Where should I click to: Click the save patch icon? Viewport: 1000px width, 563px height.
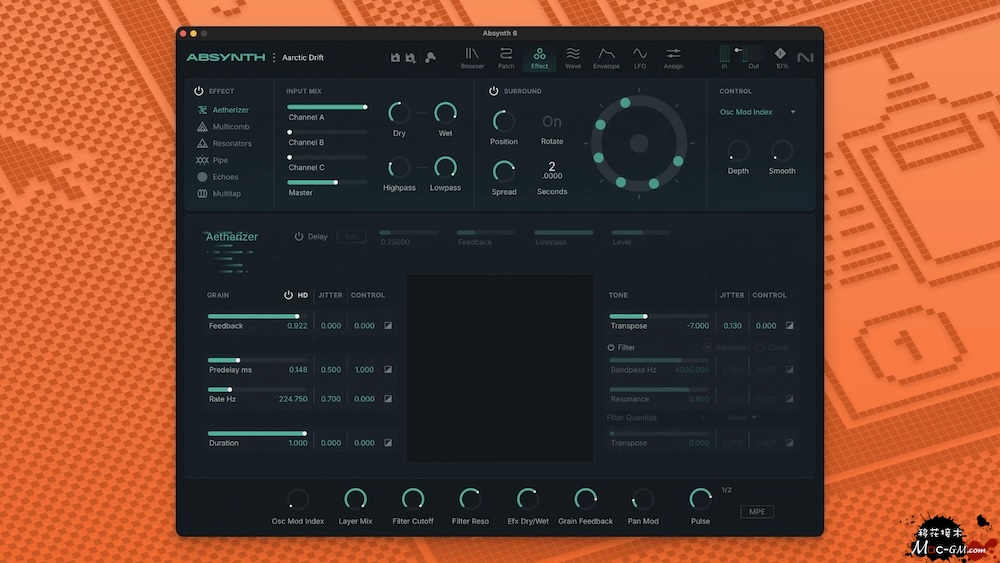point(395,58)
